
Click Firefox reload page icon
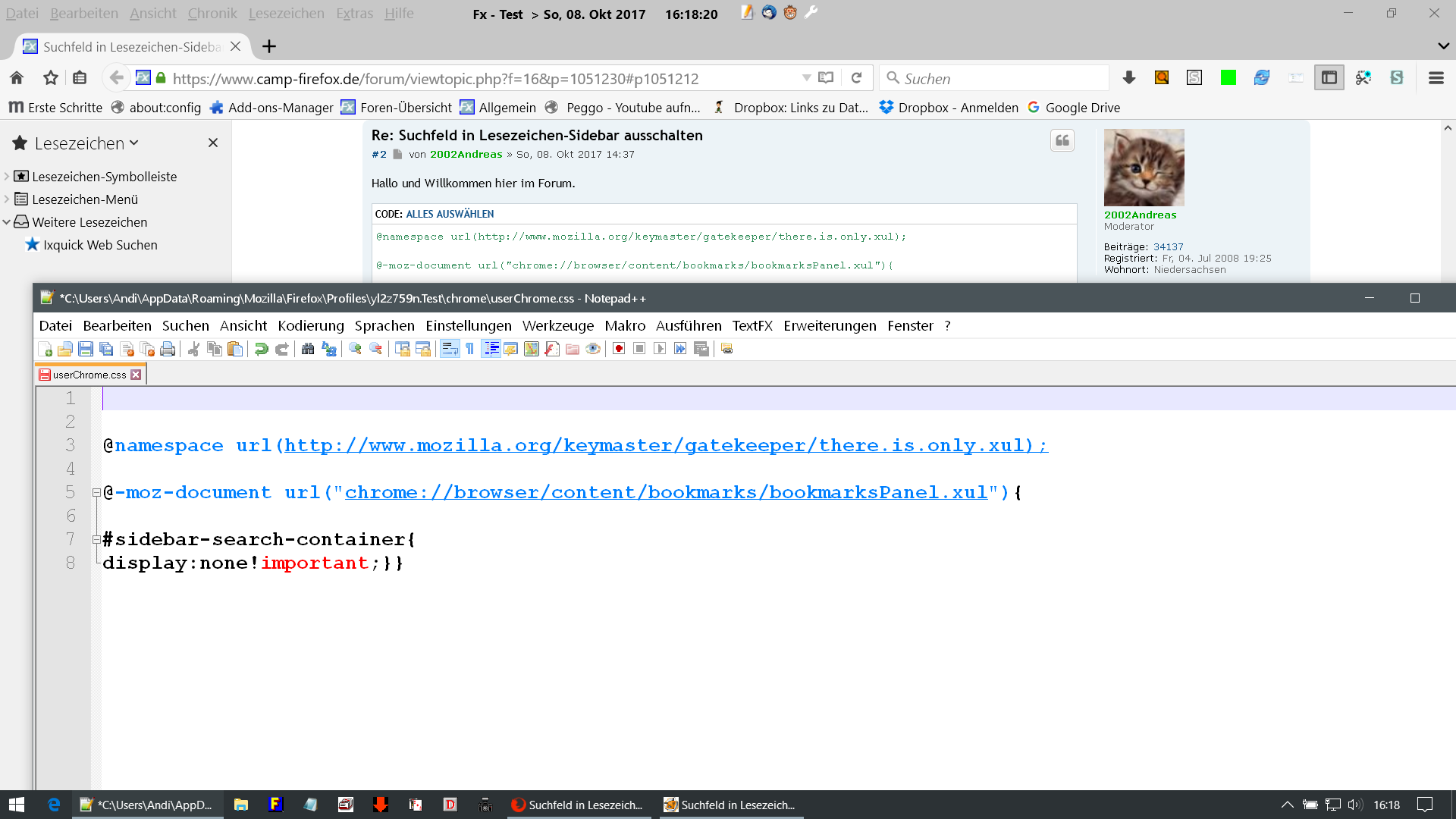pyautogui.click(x=856, y=78)
